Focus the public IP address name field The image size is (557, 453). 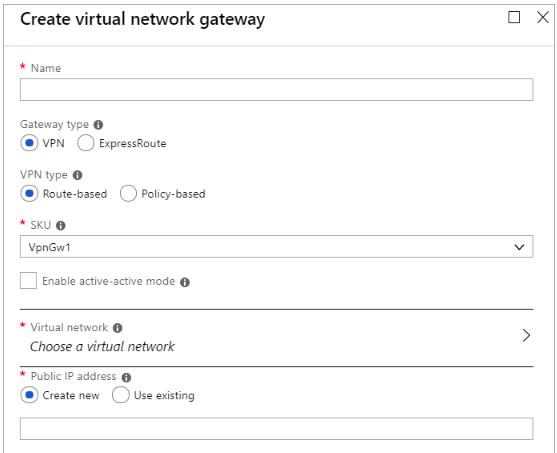276,429
